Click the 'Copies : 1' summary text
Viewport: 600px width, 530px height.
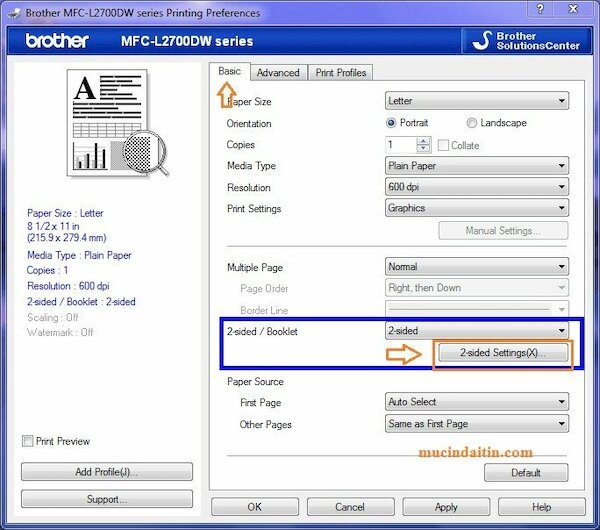coord(47,270)
